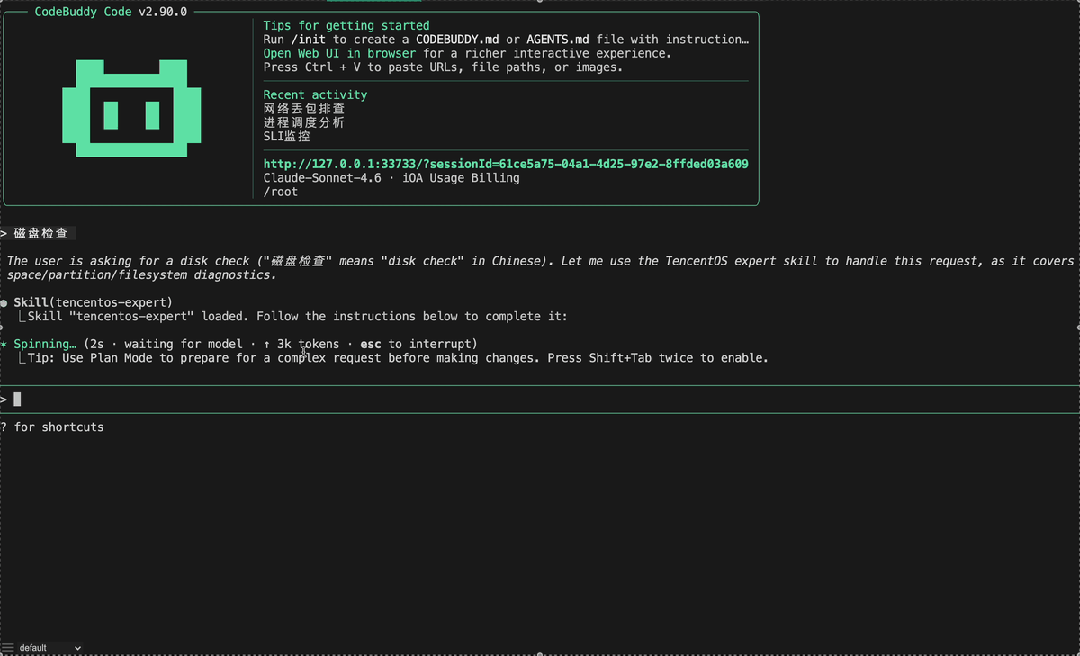This screenshot has width=1080, height=656.
Task: Open the hamburger menu icon at bottom-left
Action: pos(8,648)
